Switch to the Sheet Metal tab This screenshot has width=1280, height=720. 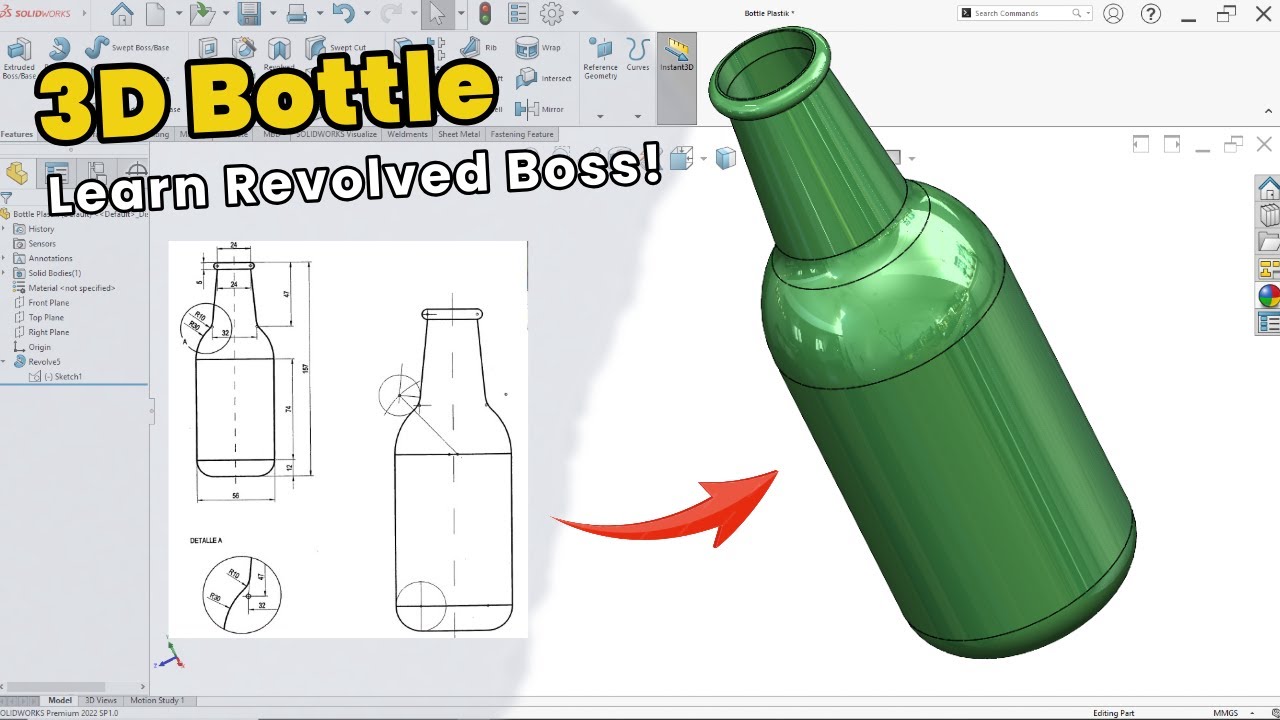point(459,134)
